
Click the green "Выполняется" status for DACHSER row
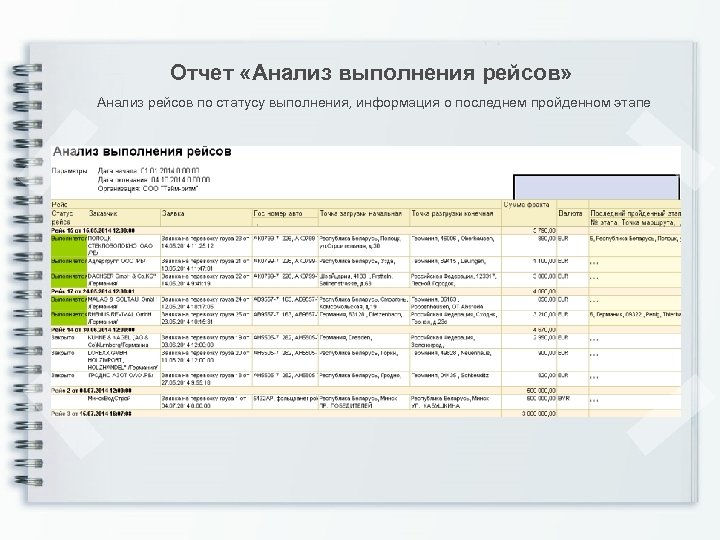[69, 280]
